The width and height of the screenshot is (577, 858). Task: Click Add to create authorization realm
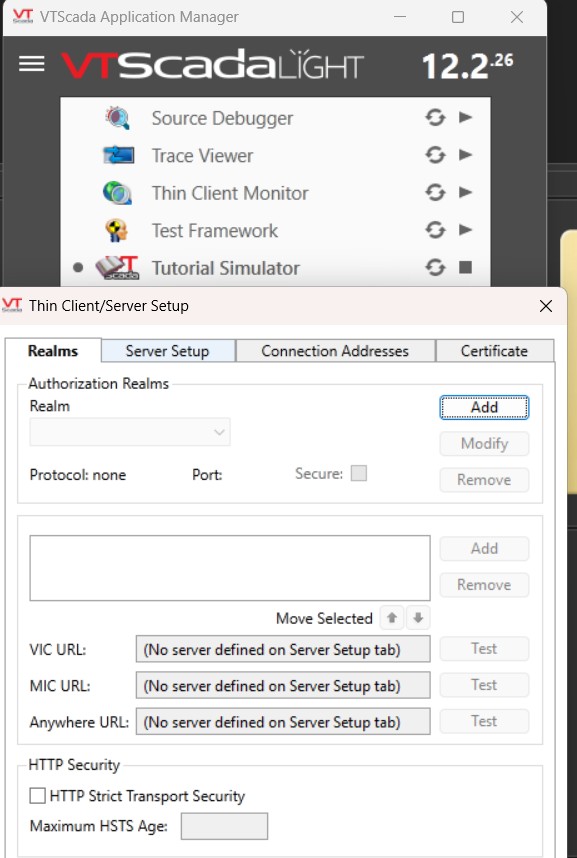[x=484, y=408]
